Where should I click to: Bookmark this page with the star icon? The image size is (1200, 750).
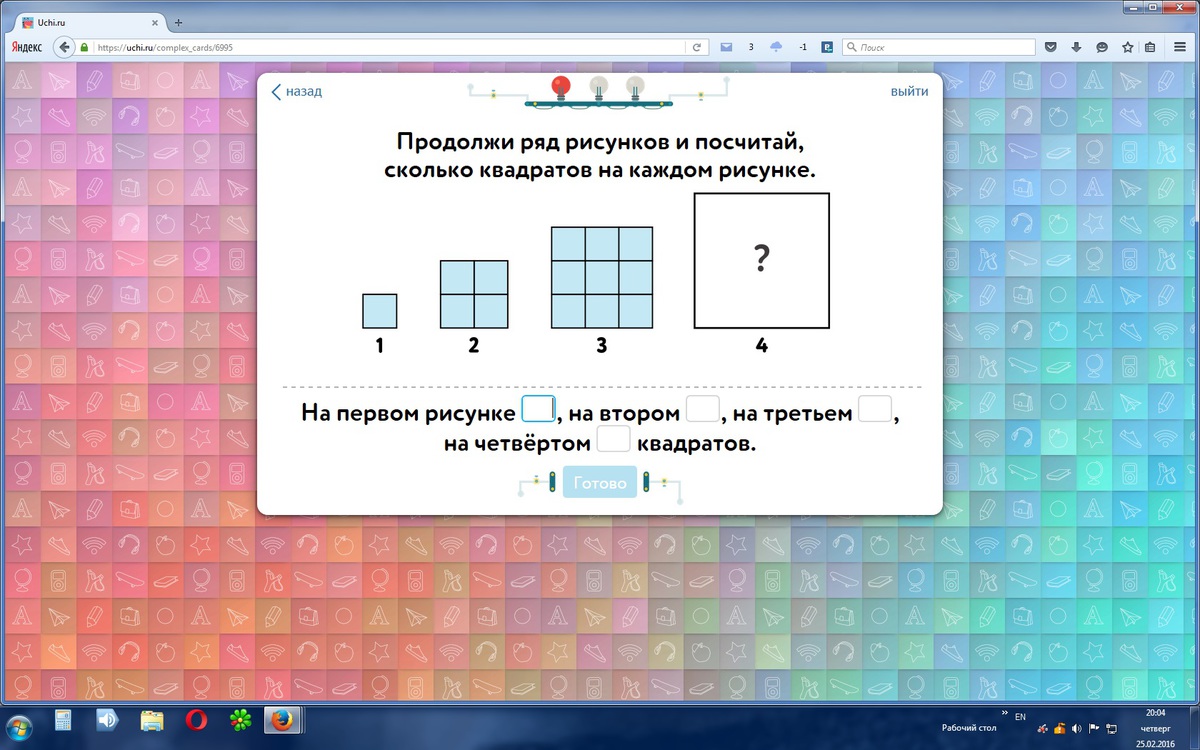click(x=1128, y=47)
